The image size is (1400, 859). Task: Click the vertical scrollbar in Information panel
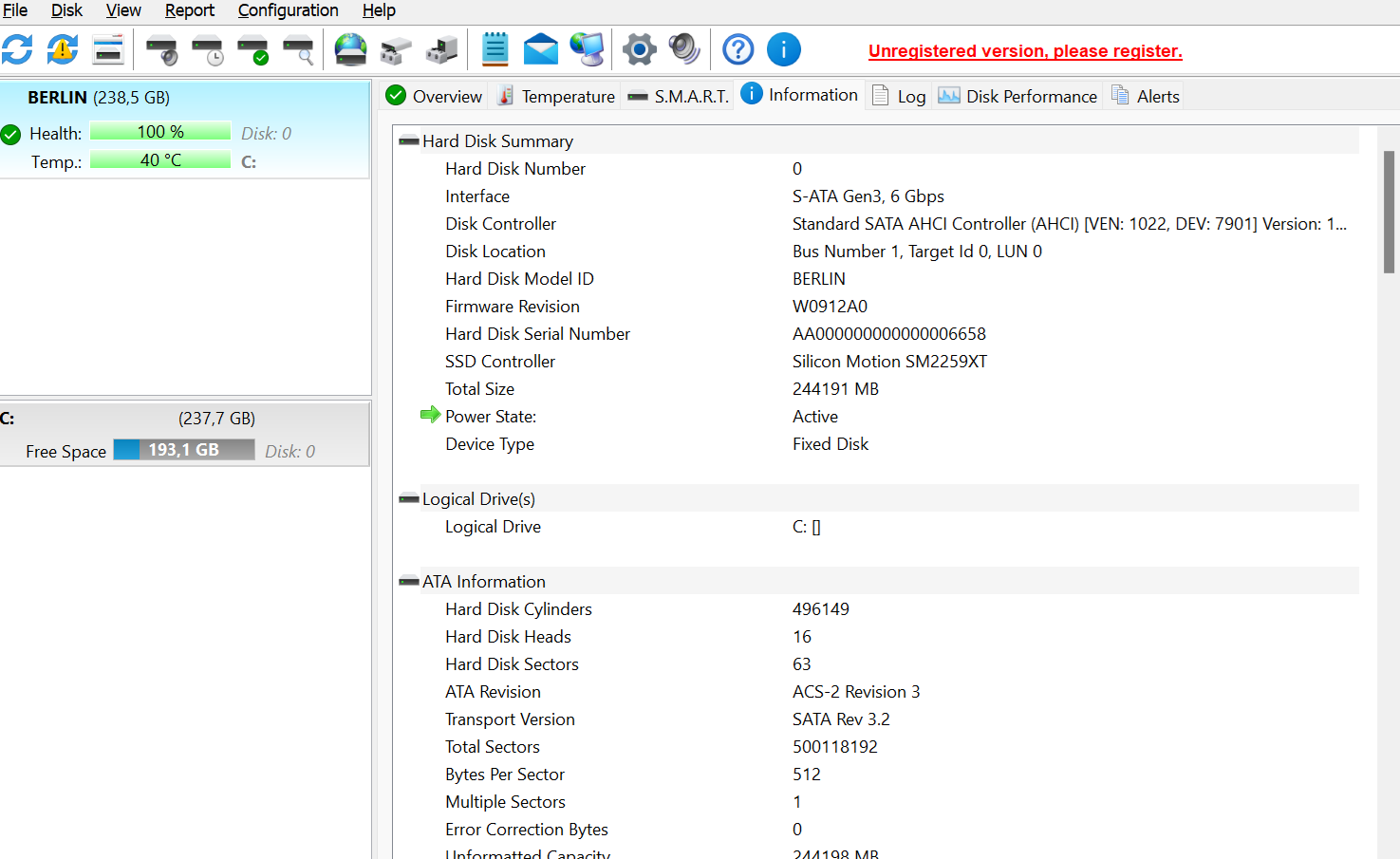(1389, 212)
